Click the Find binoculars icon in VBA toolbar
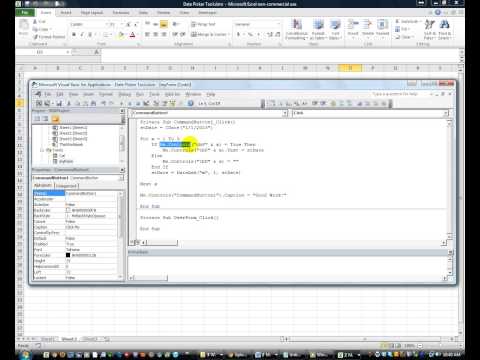Screen dimensions: 480x360 94,103
